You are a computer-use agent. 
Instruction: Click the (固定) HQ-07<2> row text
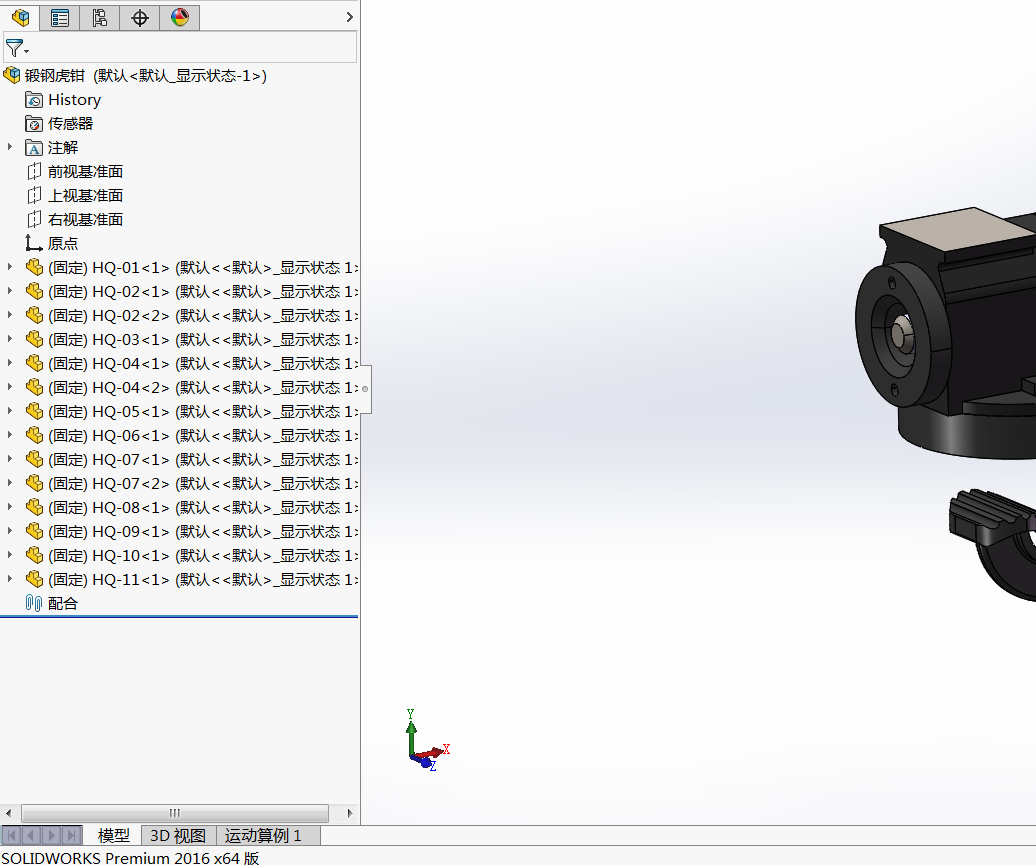point(202,484)
